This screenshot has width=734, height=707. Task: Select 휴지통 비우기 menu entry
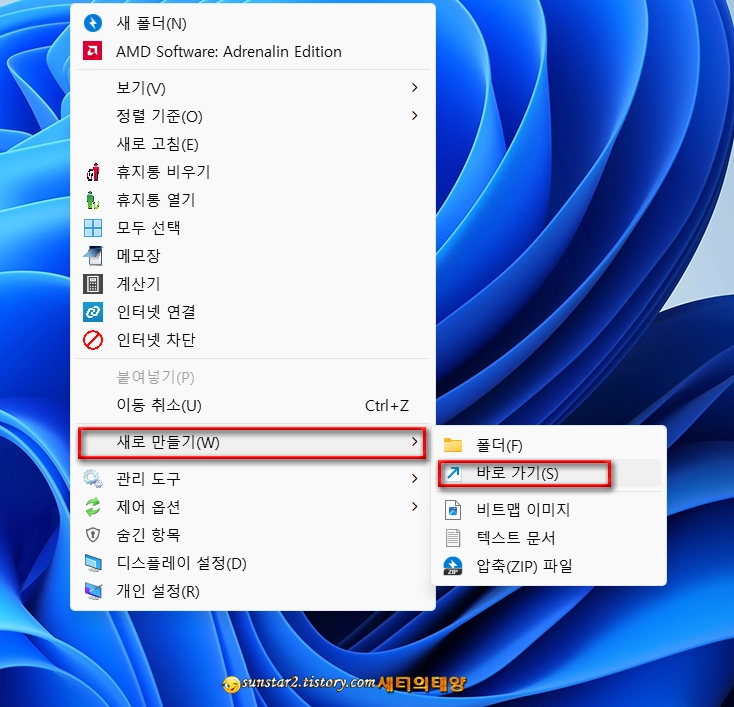point(253,172)
